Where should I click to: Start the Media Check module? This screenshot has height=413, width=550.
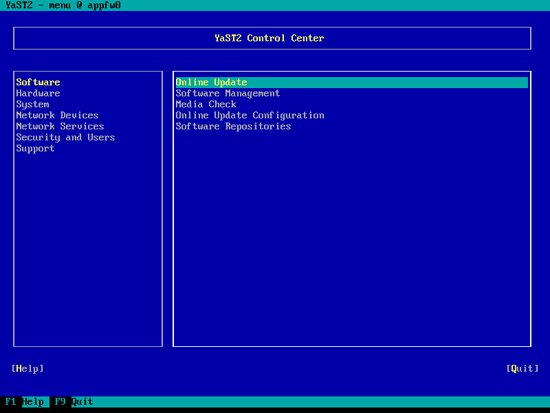(206, 104)
